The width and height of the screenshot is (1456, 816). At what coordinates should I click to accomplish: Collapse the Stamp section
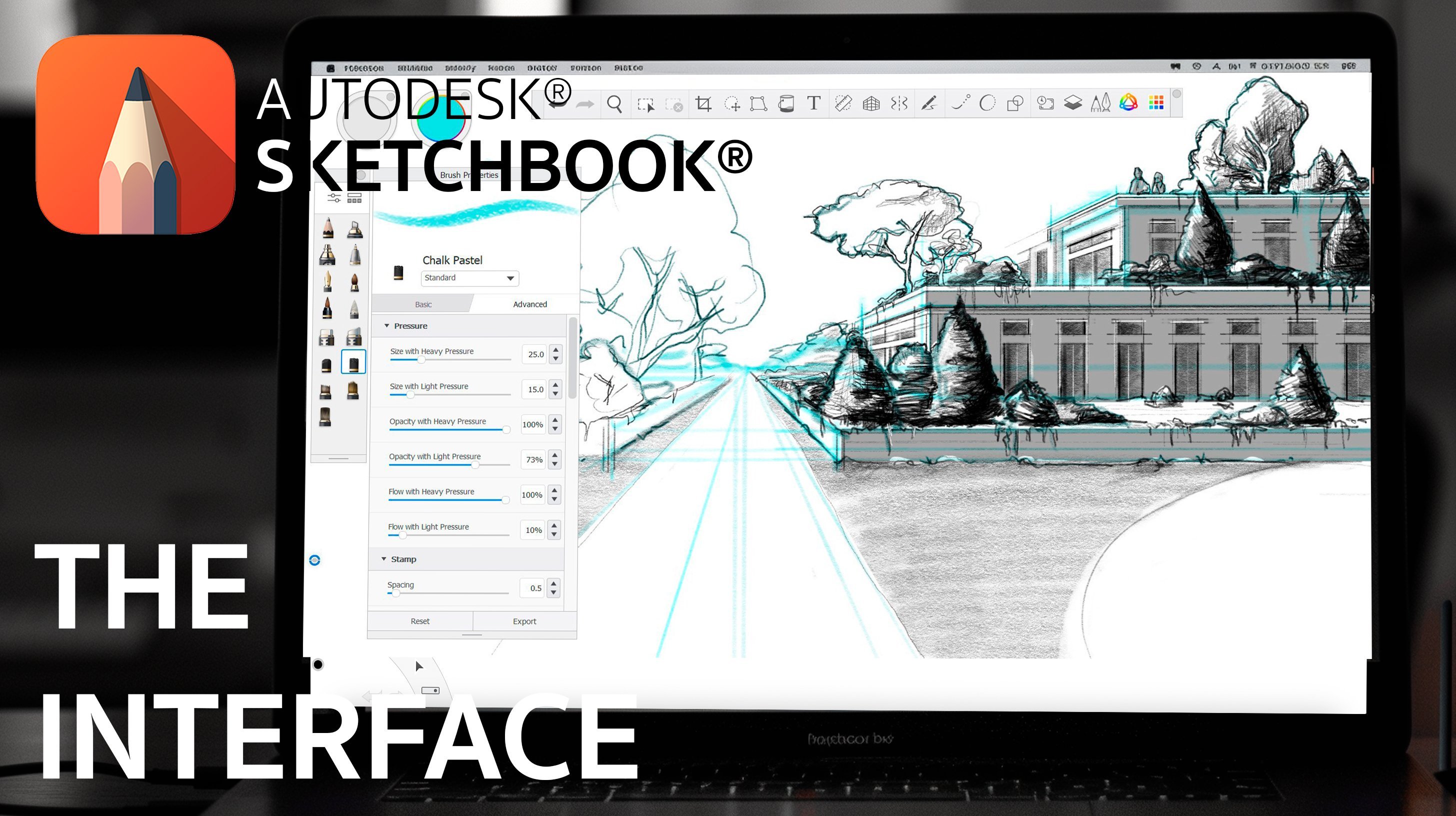coord(384,559)
